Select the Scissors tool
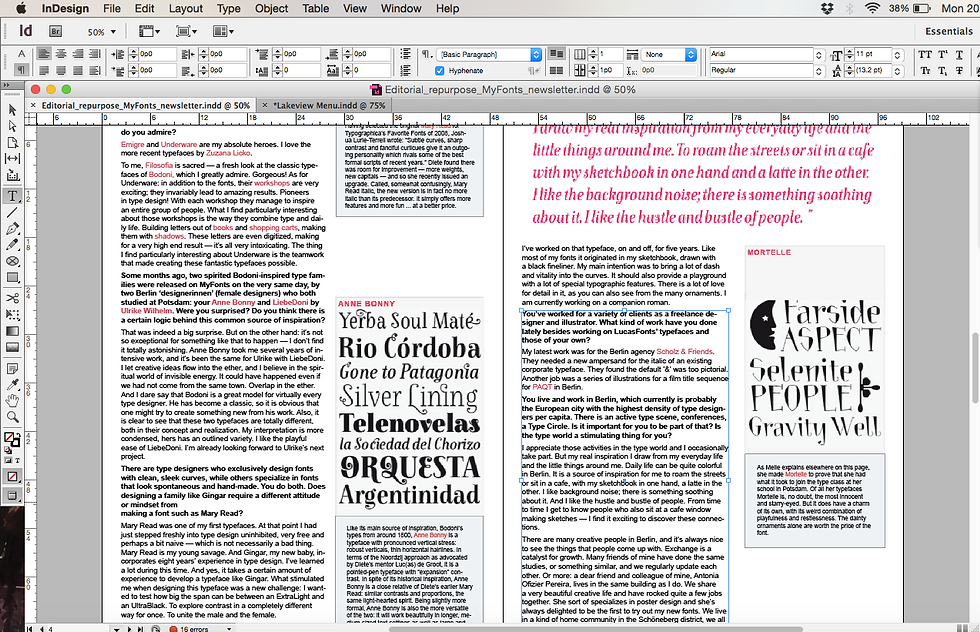 (x=12, y=298)
